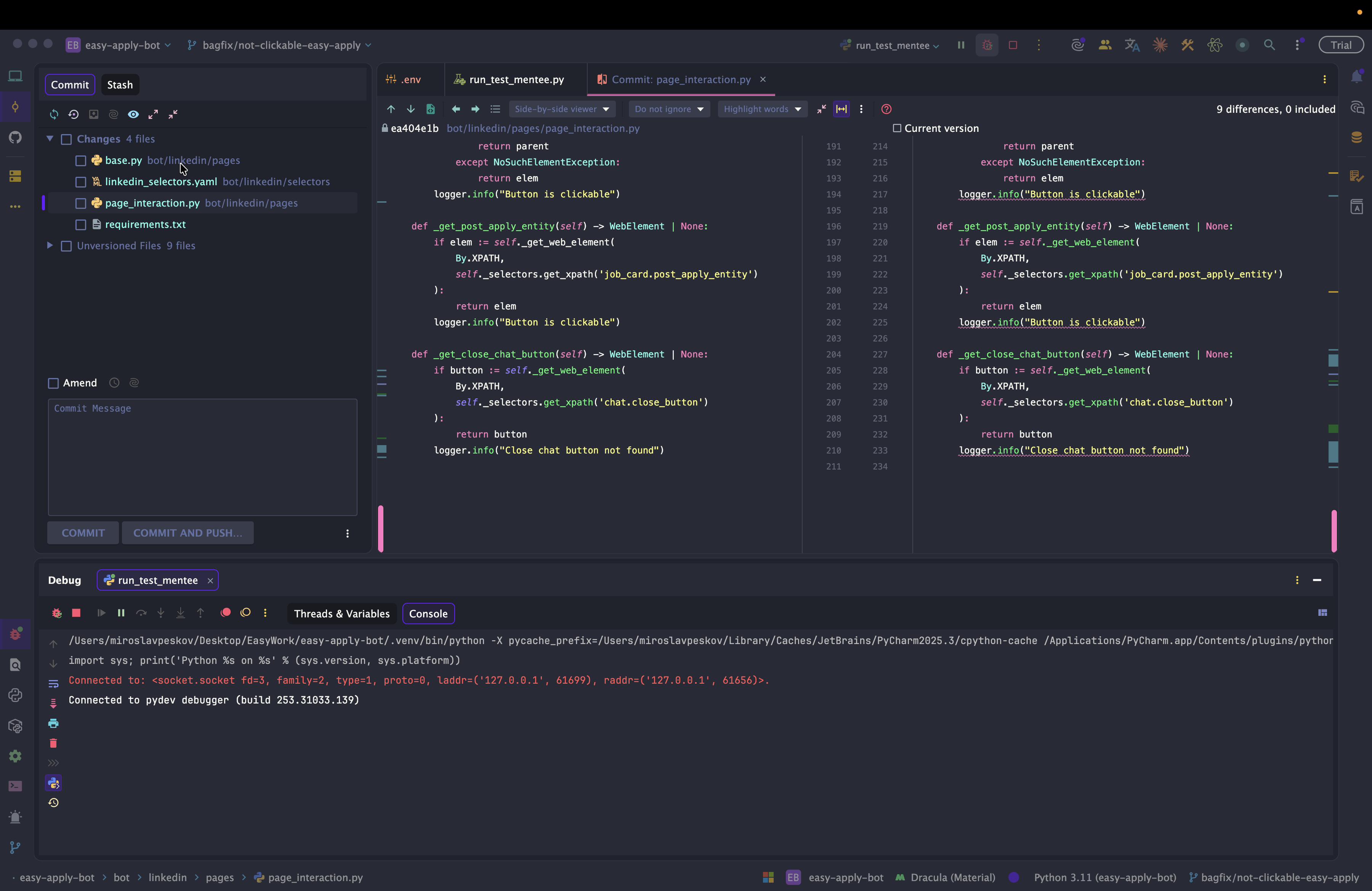The width and height of the screenshot is (1372, 891).
Task: Jump to next difference with down arrow
Action: click(x=410, y=109)
